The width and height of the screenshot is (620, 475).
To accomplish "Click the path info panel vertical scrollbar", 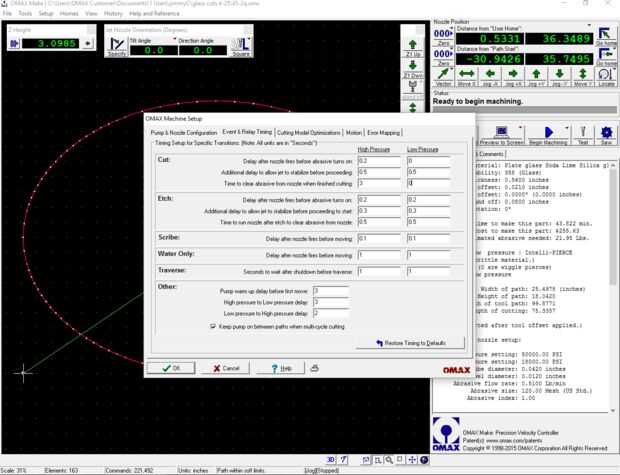I will [613, 287].
